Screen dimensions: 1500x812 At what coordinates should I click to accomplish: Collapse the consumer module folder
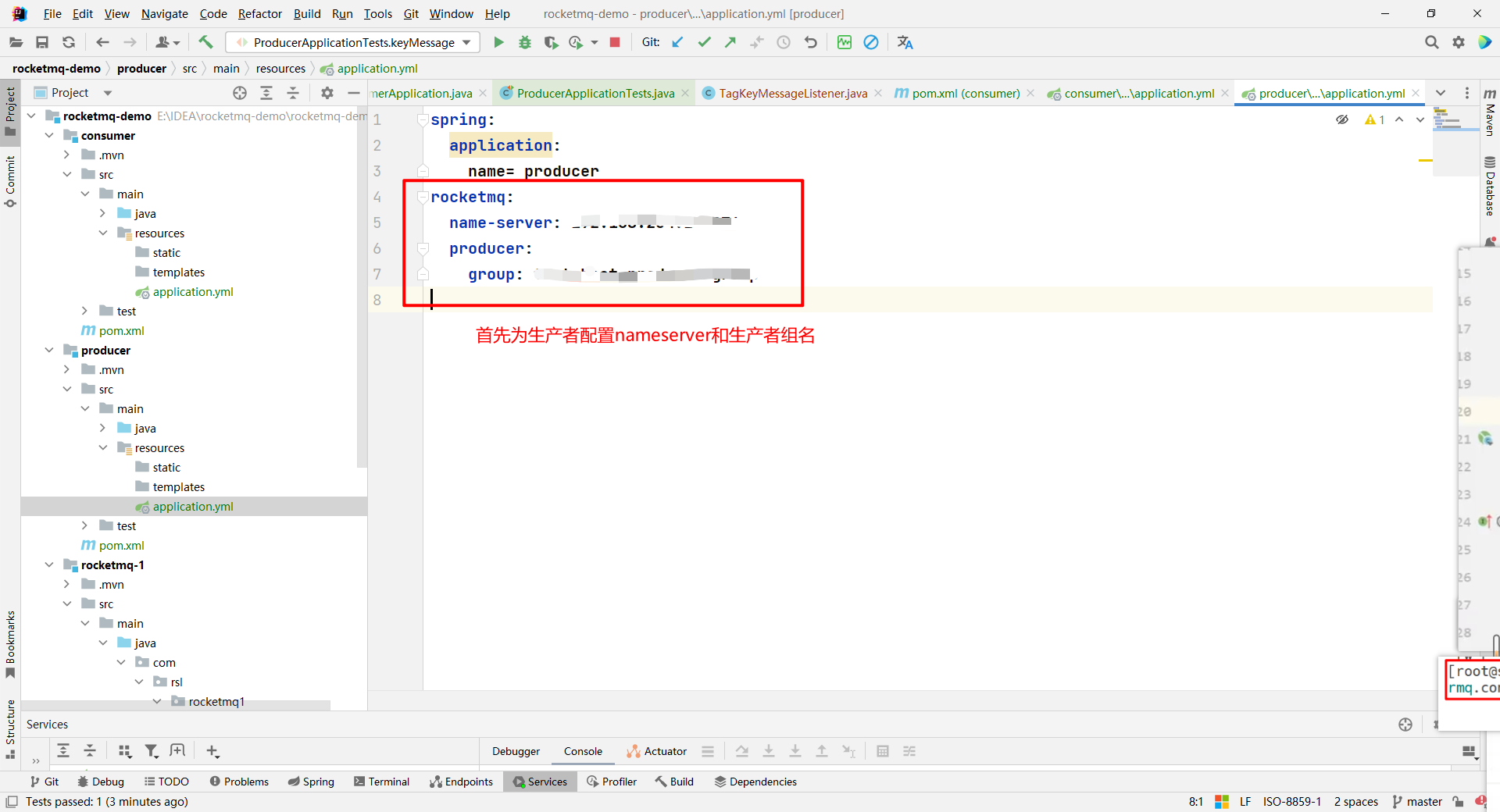[49, 136]
